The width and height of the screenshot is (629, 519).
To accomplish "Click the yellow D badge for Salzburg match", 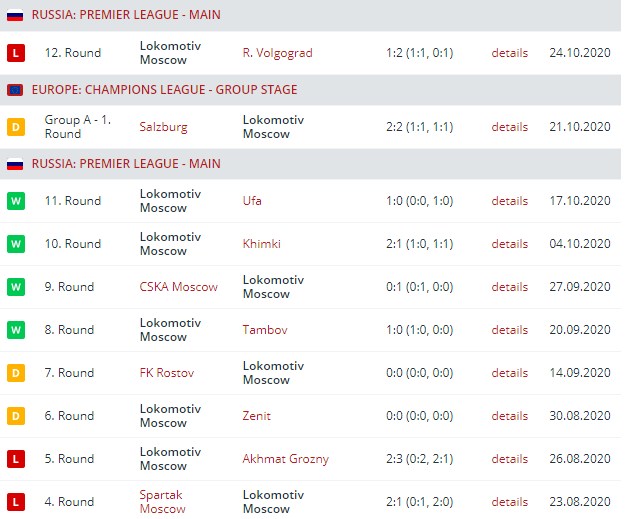I will point(15,127).
